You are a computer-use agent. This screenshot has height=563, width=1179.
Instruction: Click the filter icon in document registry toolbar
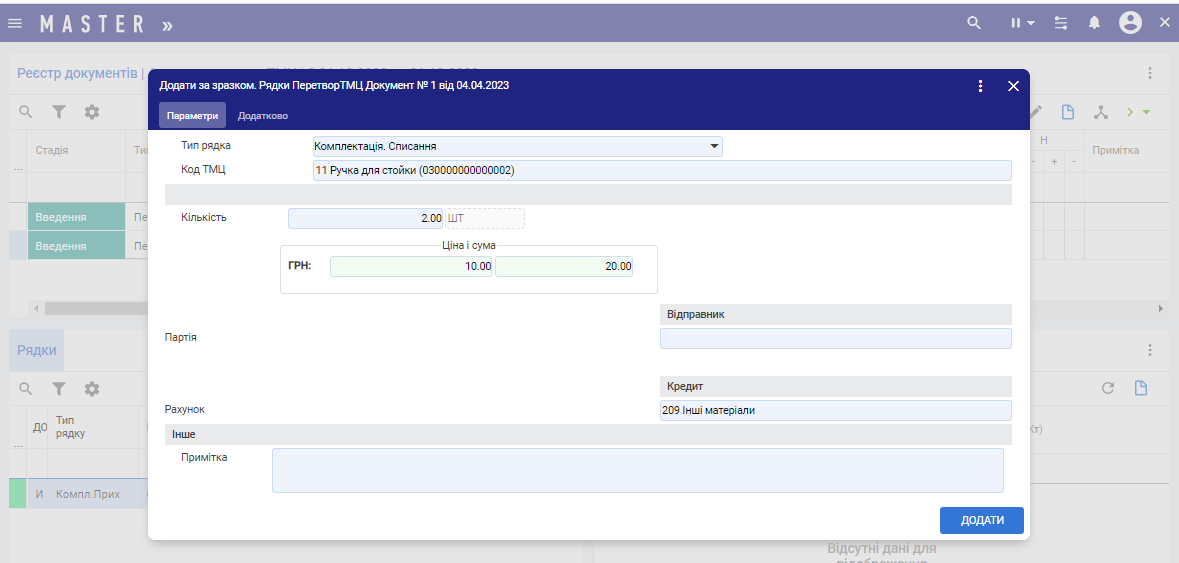[59, 112]
